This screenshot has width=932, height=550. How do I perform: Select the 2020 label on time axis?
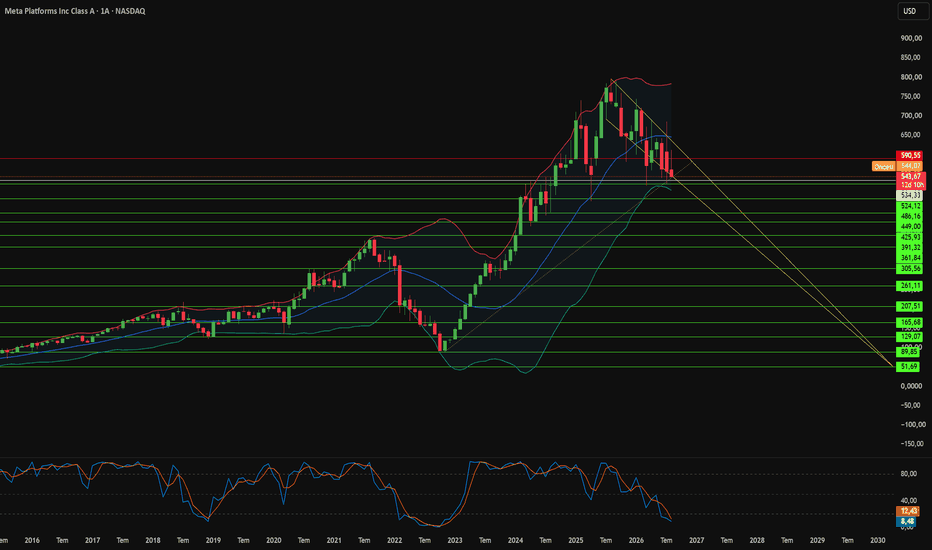(x=273, y=540)
